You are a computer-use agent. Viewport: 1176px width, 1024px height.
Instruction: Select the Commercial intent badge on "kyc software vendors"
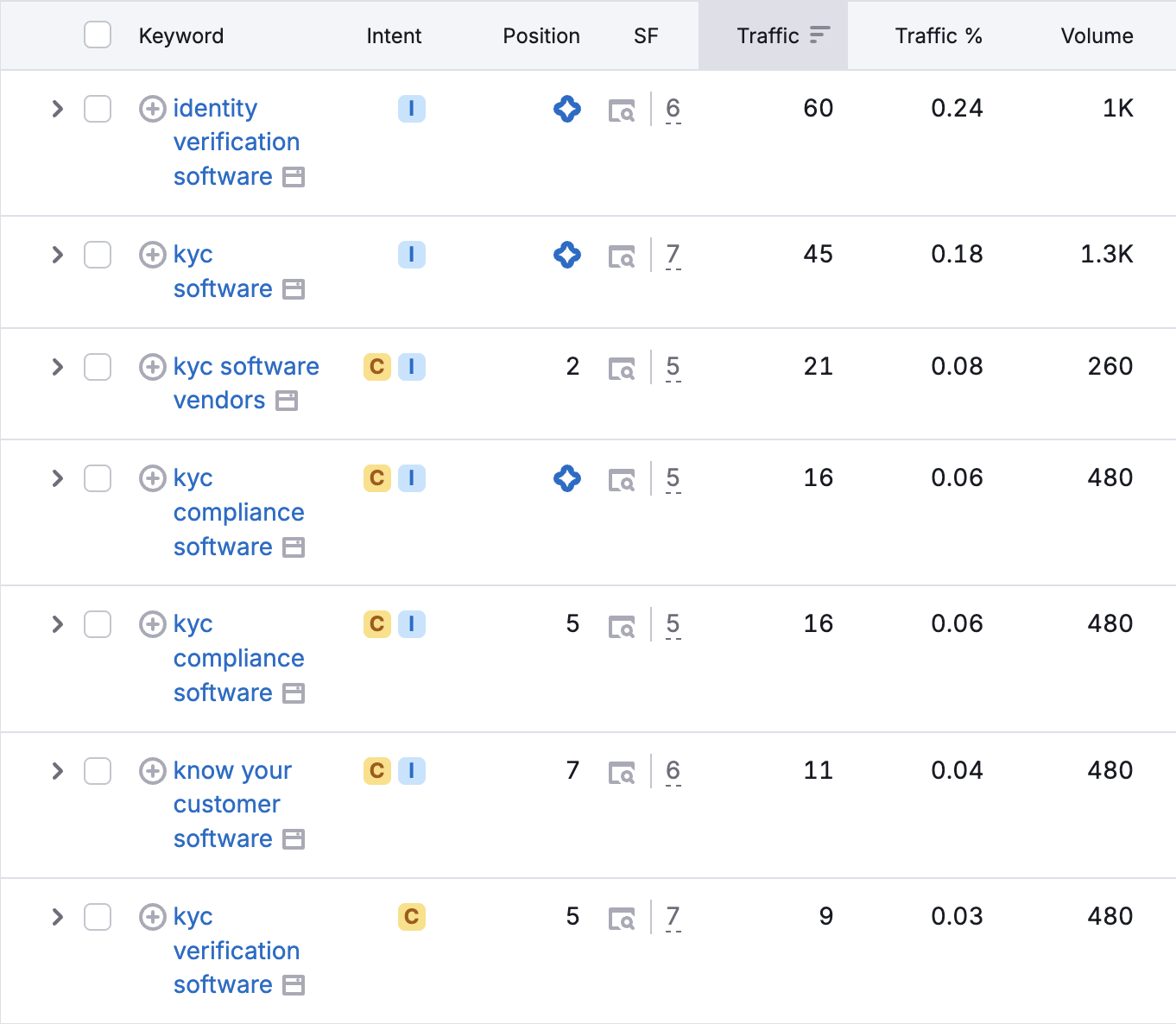point(376,367)
